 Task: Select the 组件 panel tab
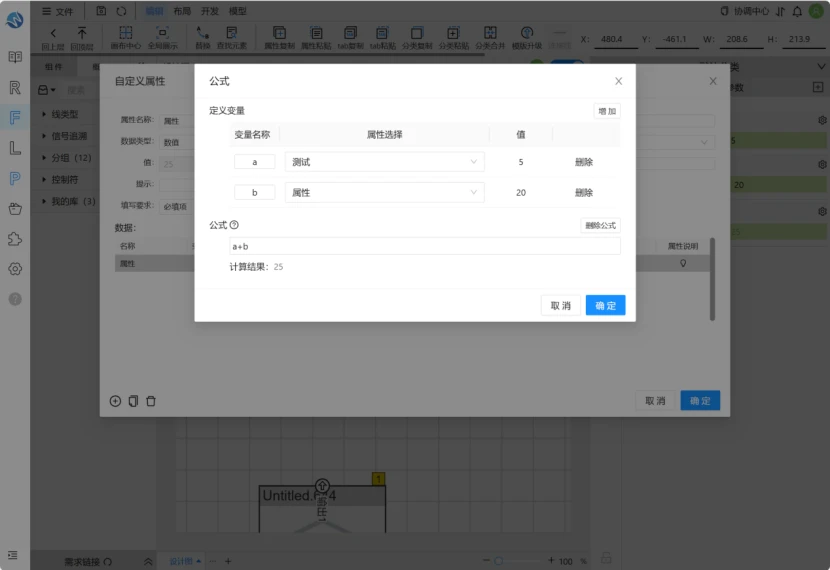[x=53, y=67]
